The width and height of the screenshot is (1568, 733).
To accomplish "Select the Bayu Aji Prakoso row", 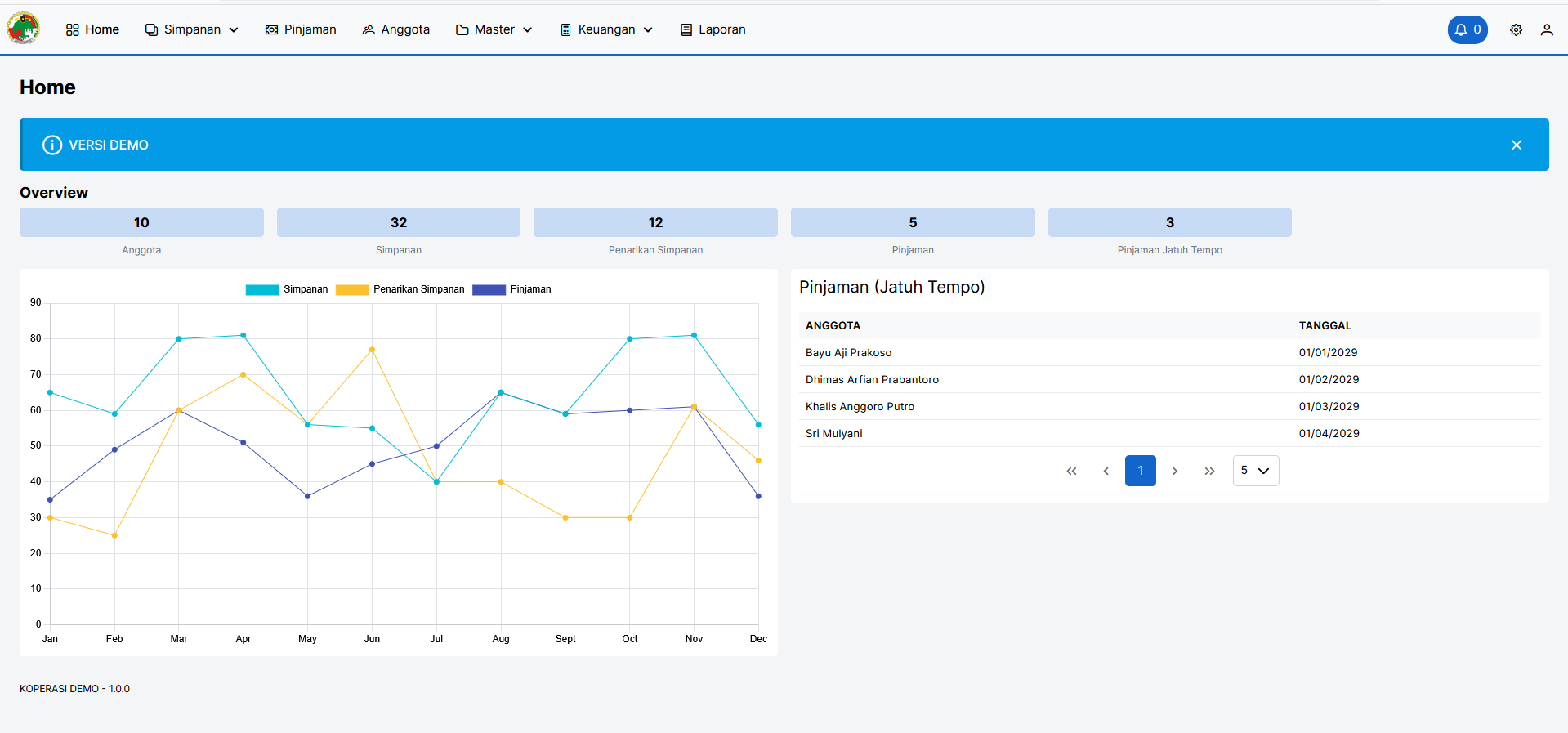I will [1170, 353].
